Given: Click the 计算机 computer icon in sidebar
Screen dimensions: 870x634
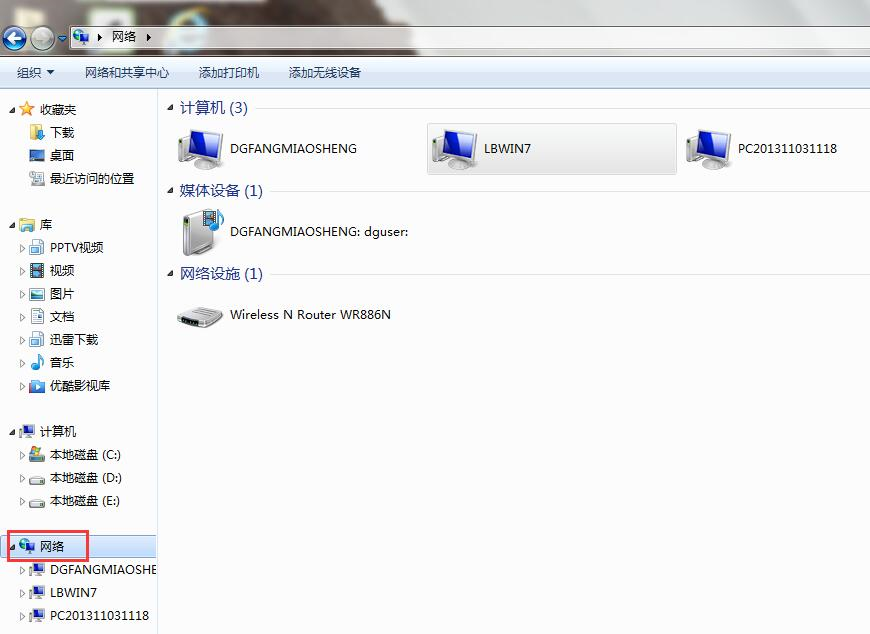Looking at the screenshot, I should 27,432.
